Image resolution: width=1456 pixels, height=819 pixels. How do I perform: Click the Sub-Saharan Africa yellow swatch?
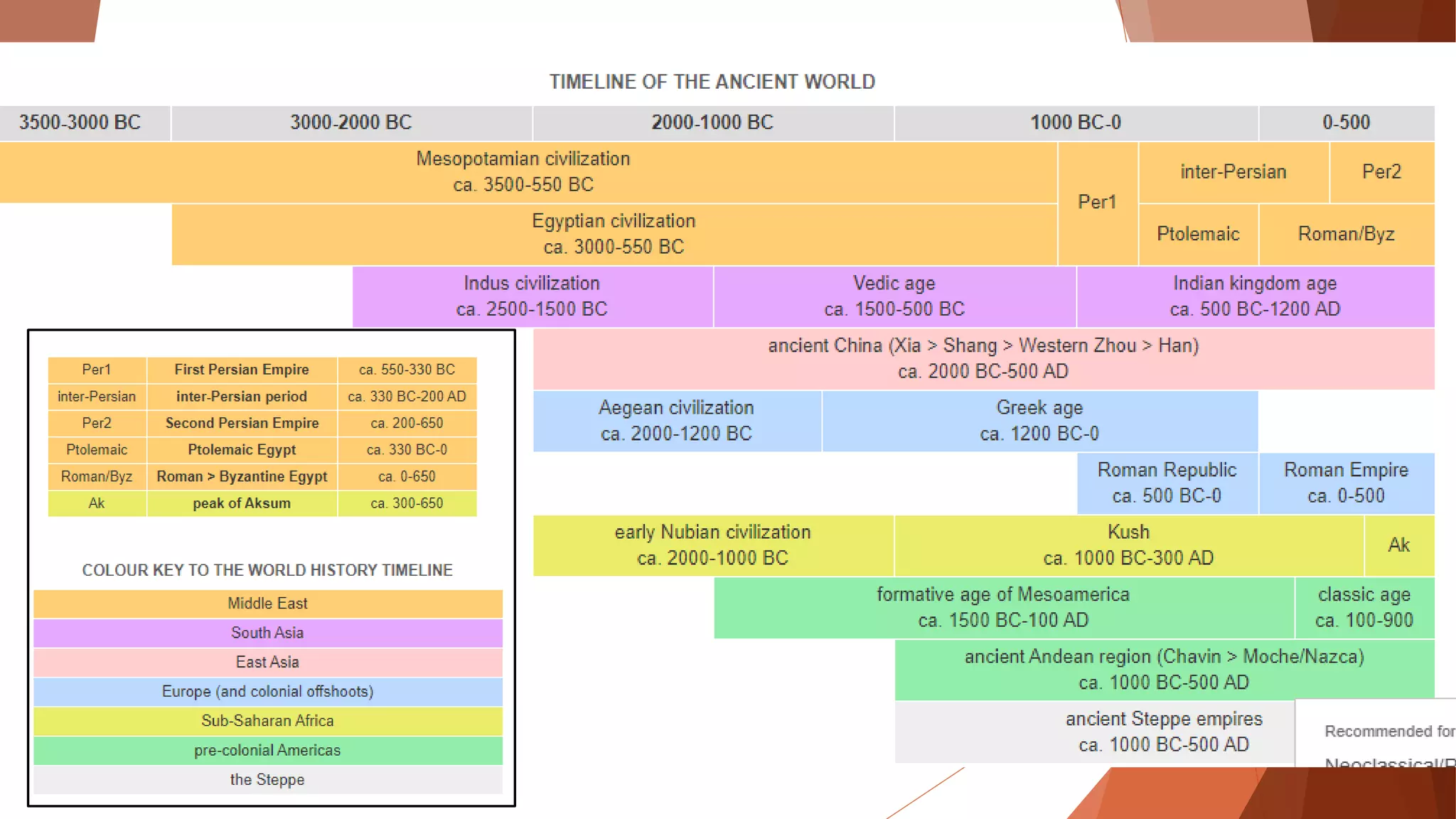coord(267,721)
